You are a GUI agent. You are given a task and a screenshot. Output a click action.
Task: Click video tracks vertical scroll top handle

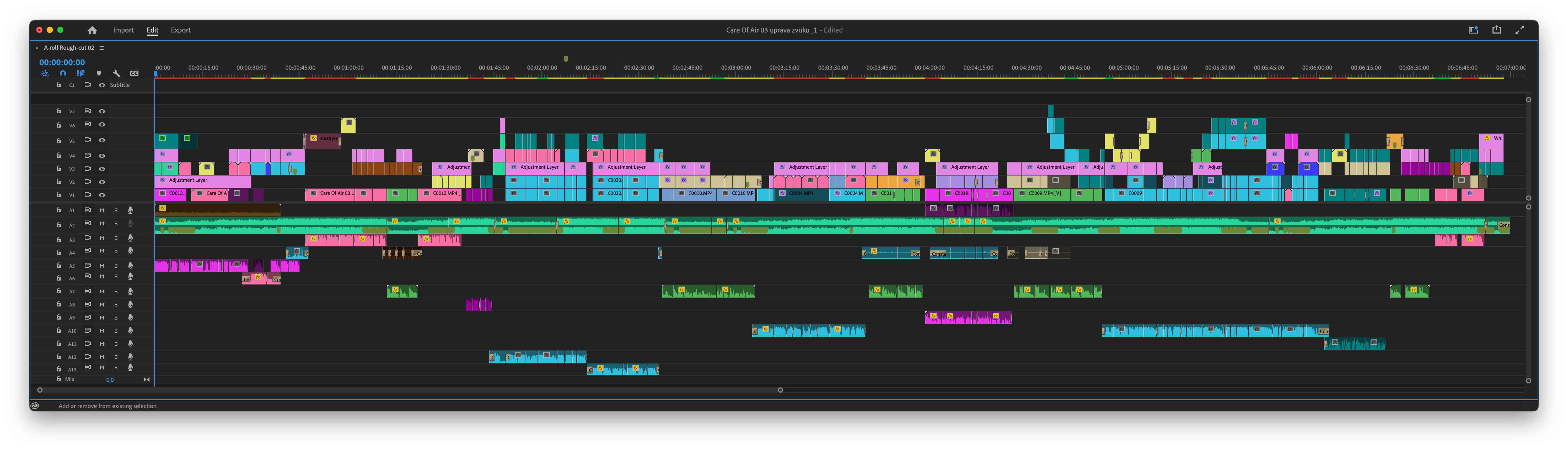[1528, 100]
